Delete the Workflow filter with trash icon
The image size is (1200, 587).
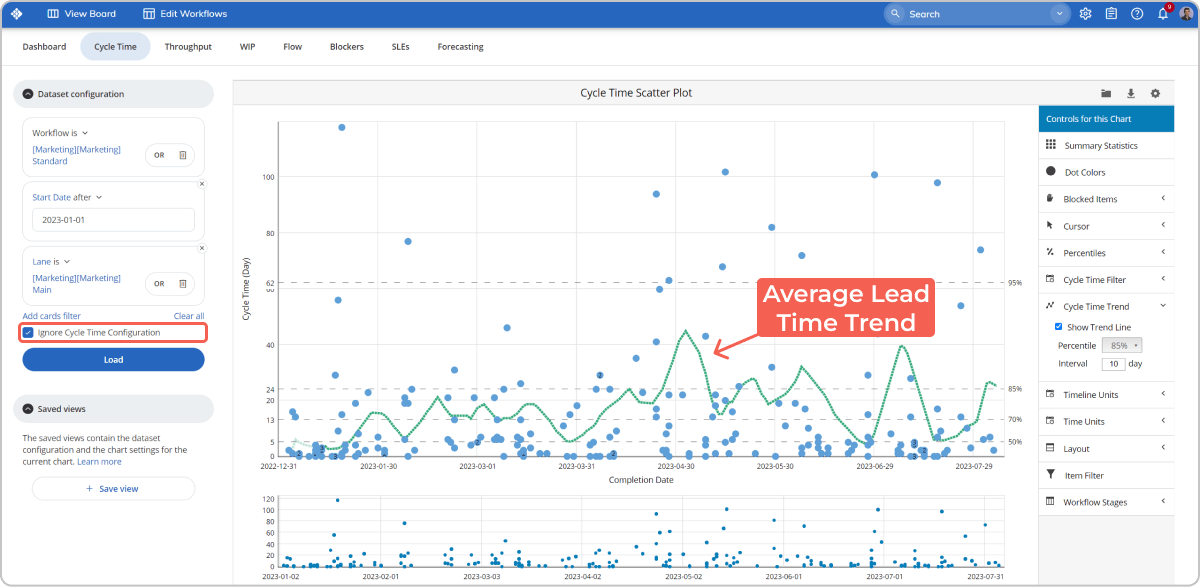click(182, 155)
